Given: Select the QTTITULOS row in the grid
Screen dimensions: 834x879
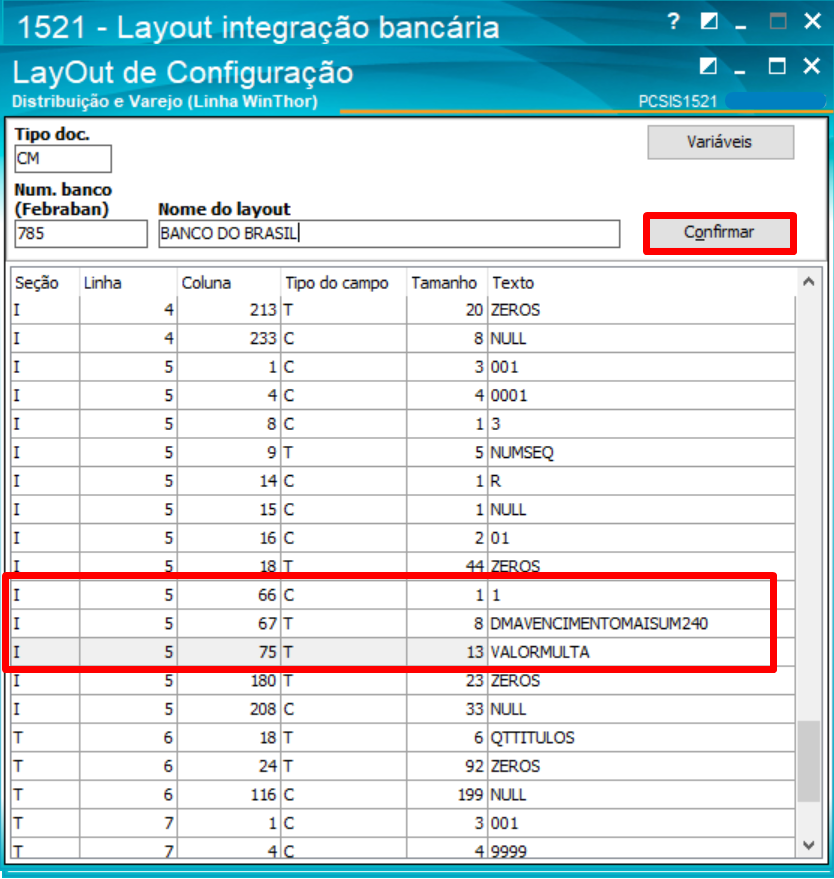Looking at the screenshot, I should point(400,737).
